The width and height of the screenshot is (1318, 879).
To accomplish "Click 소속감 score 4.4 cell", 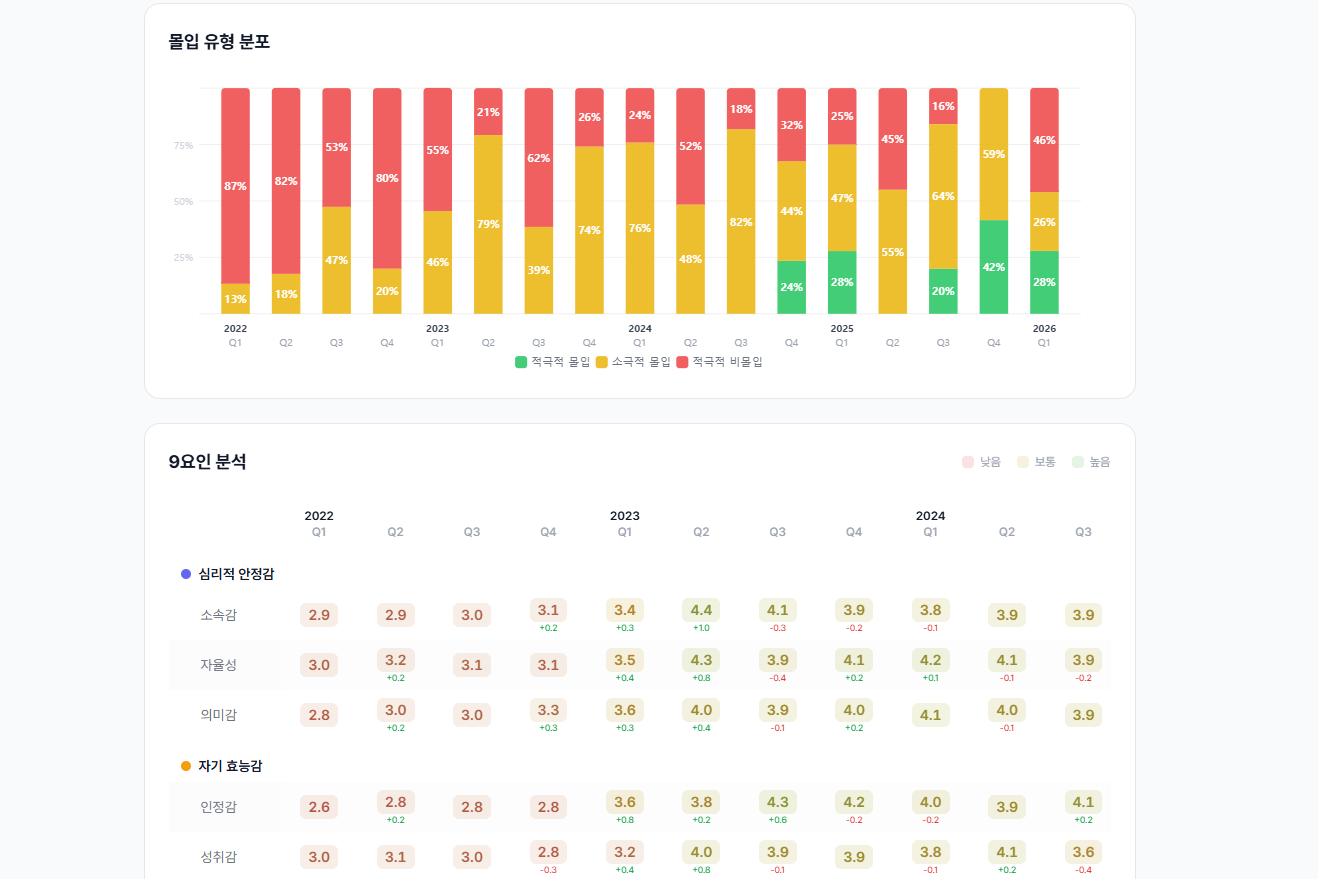I will click(x=701, y=610).
